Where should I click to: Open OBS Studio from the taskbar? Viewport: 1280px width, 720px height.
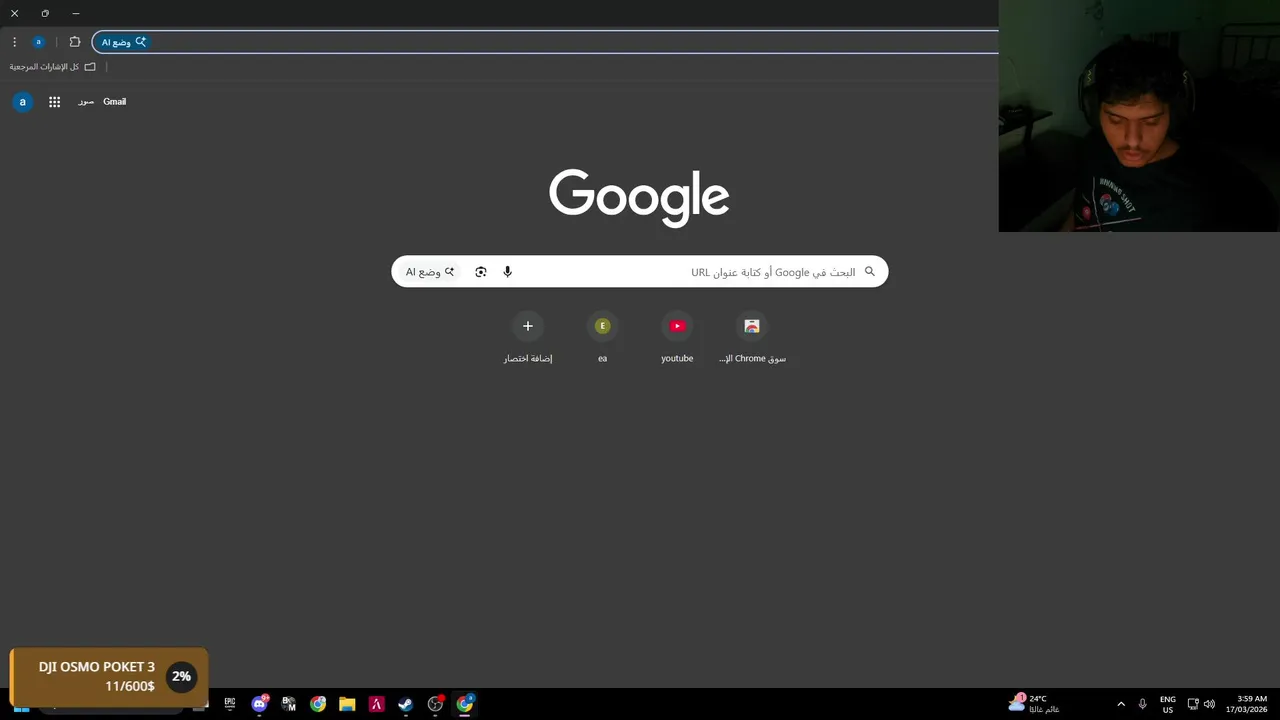tap(435, 704)
